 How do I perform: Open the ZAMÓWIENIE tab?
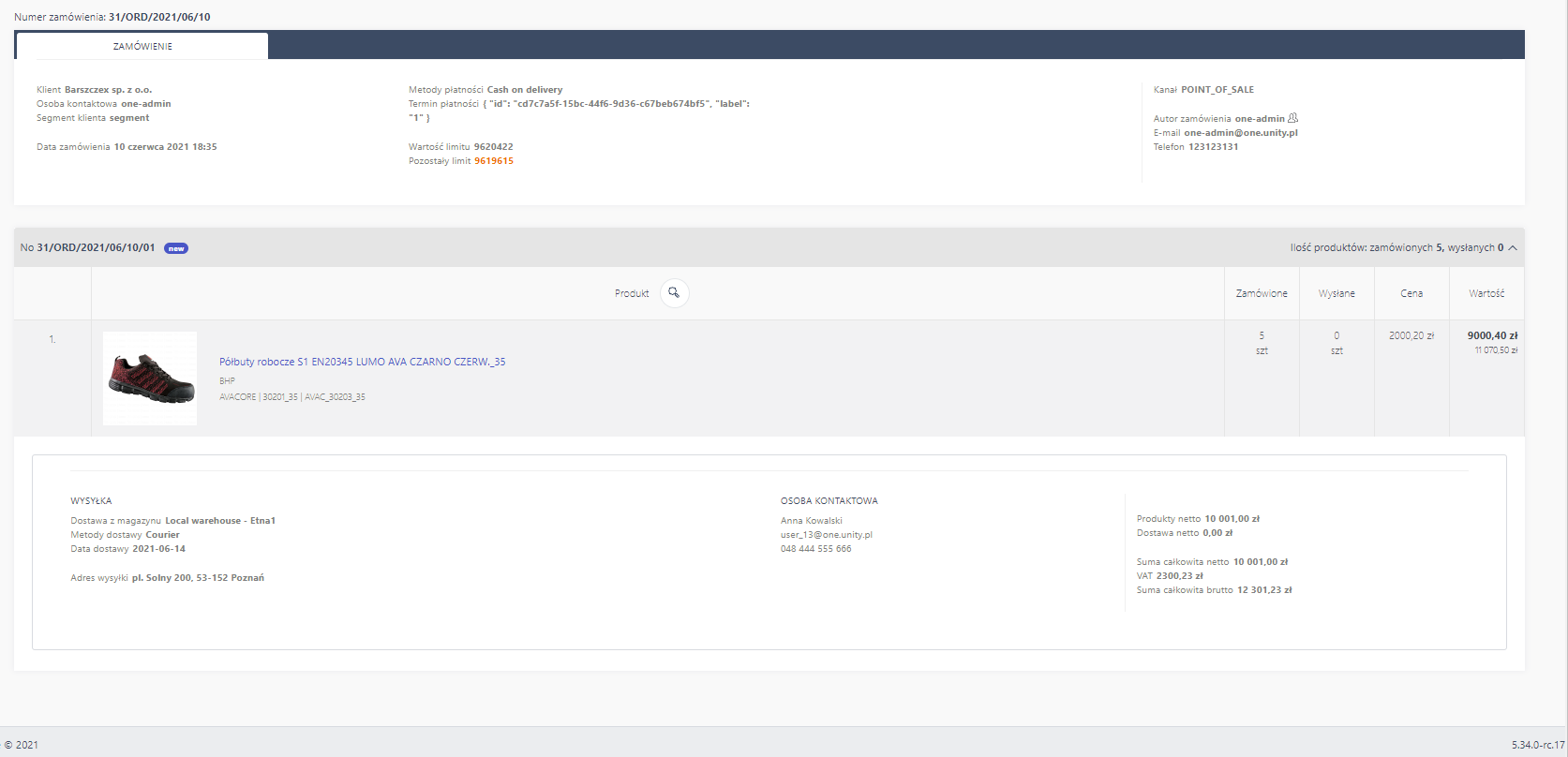tap(142, 46)
